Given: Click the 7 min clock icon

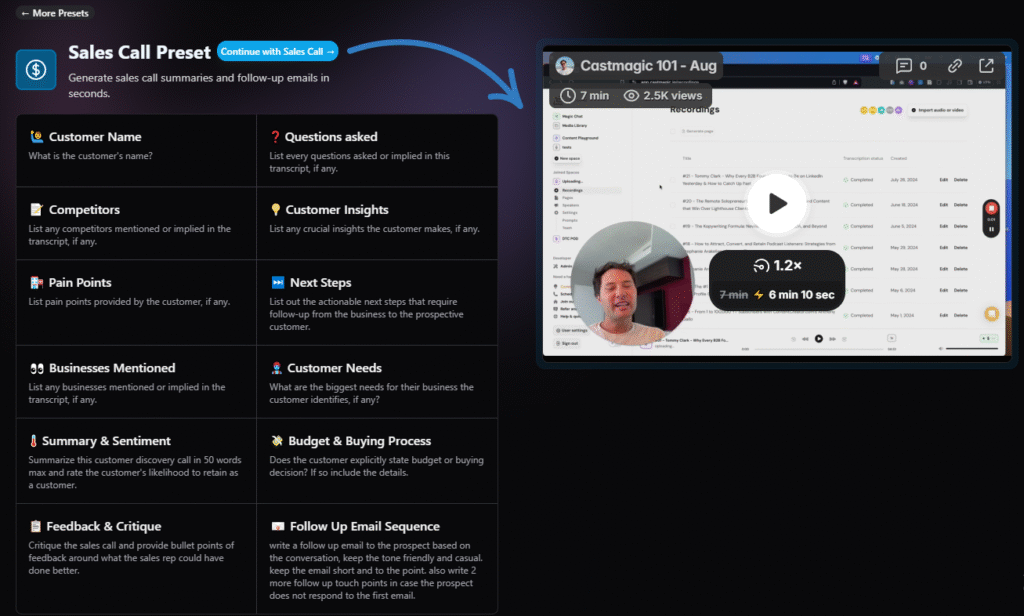Looking at the screenshot, I should coord(568,96).
